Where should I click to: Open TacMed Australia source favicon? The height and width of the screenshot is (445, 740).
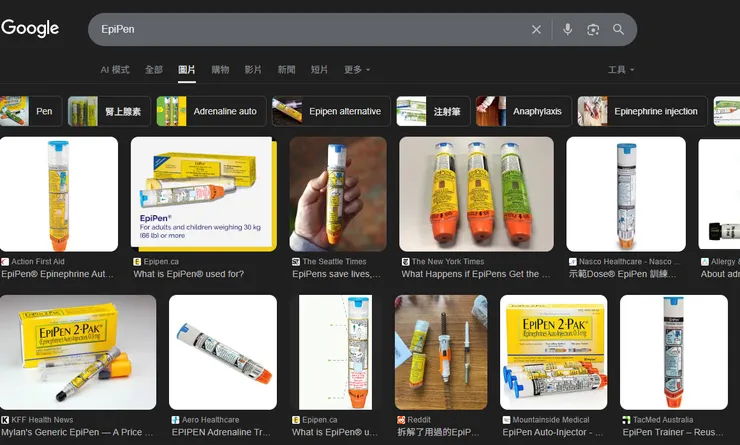click(x=626, y=420)
